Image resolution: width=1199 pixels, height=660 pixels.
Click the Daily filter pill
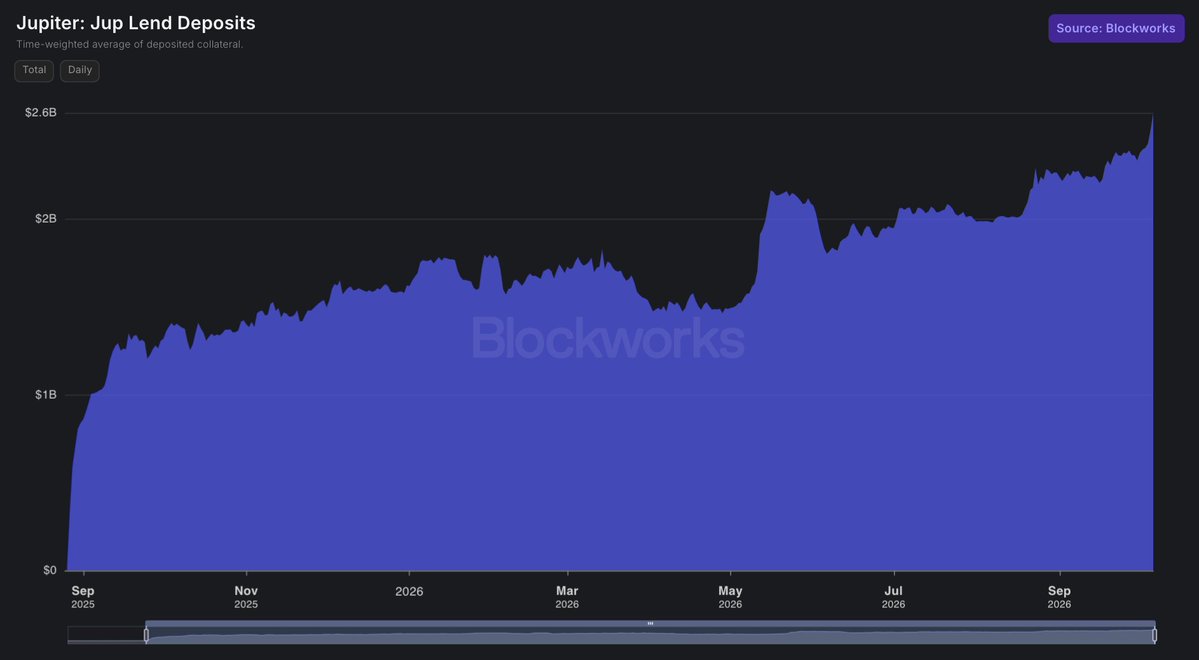click(x=80, y=70)
